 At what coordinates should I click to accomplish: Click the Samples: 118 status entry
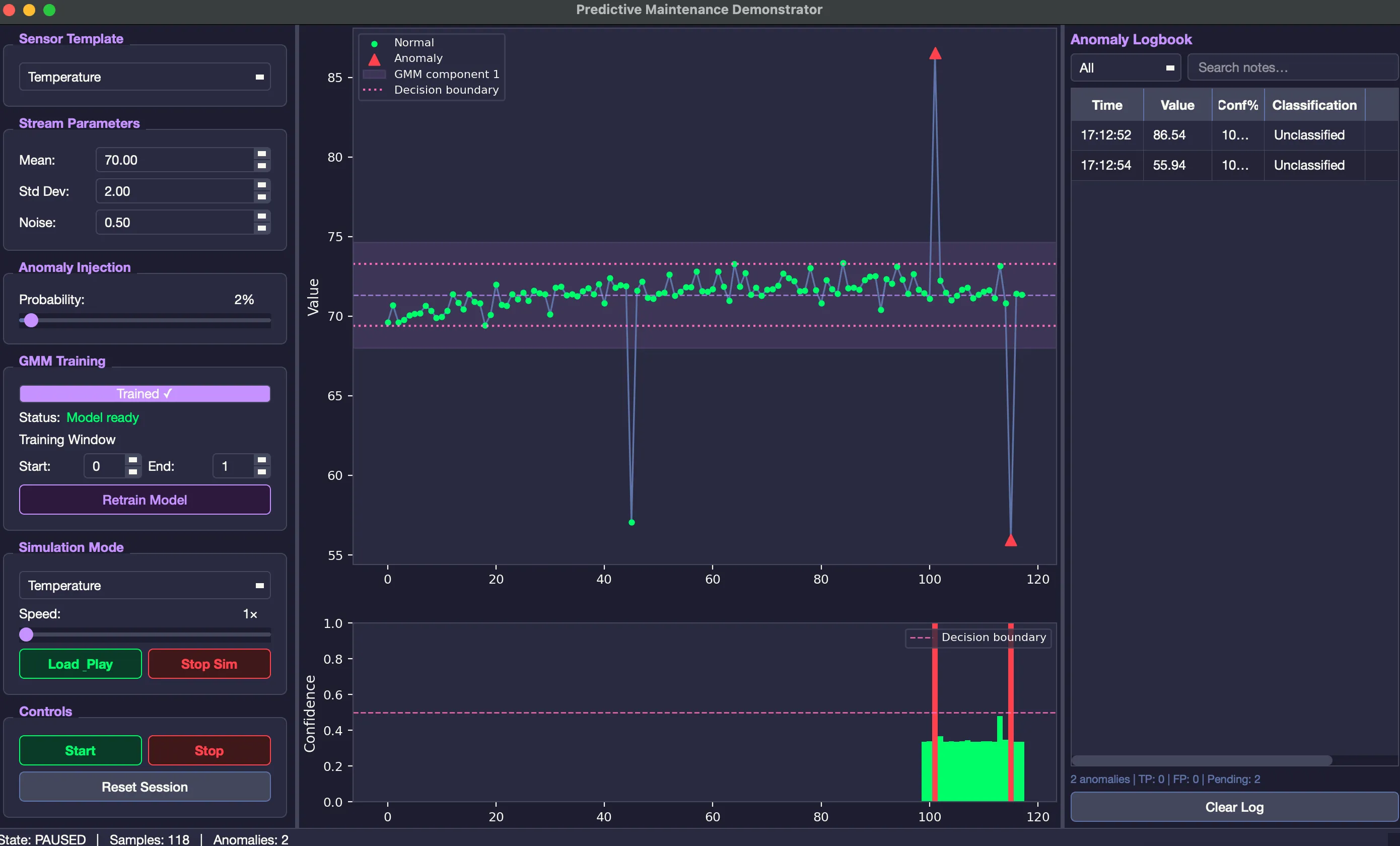150,839
